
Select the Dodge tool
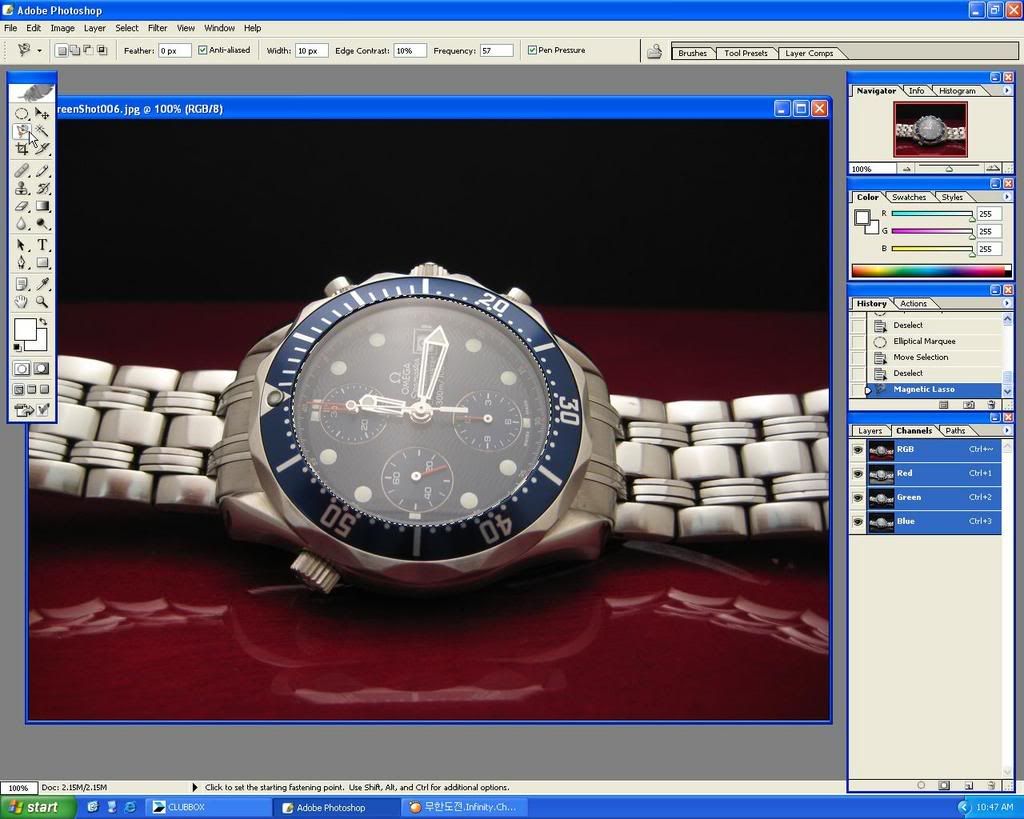[x=42, y=224]
